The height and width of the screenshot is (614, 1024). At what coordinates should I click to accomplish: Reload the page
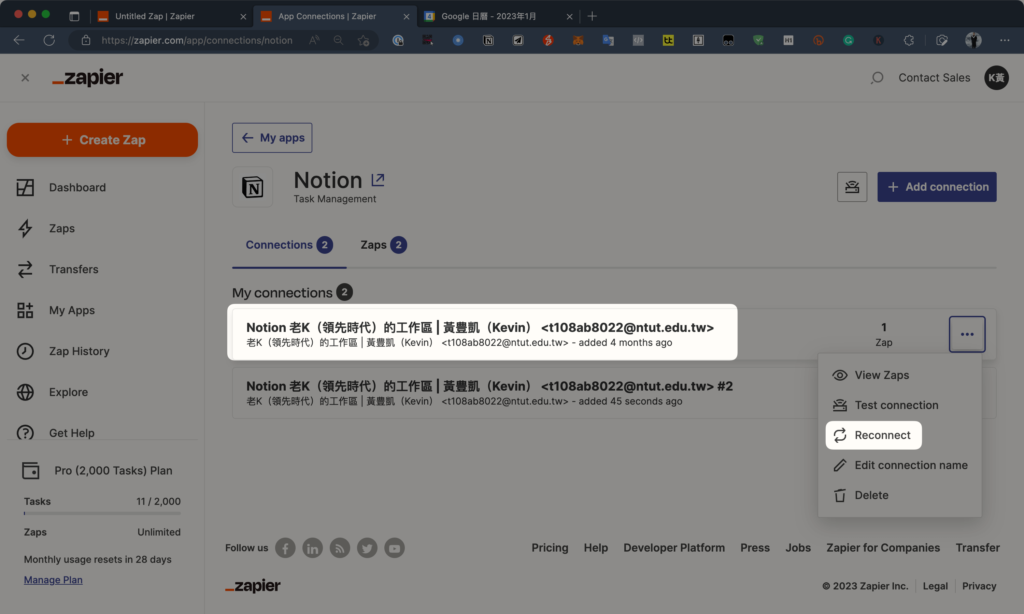(x=49, y=40)
